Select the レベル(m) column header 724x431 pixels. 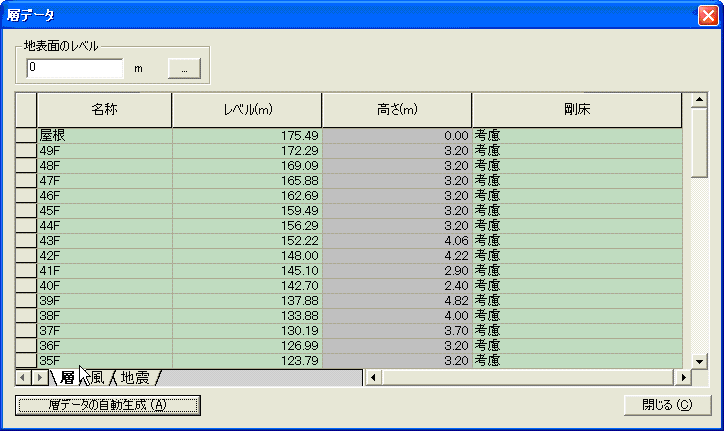coord(246,110)
